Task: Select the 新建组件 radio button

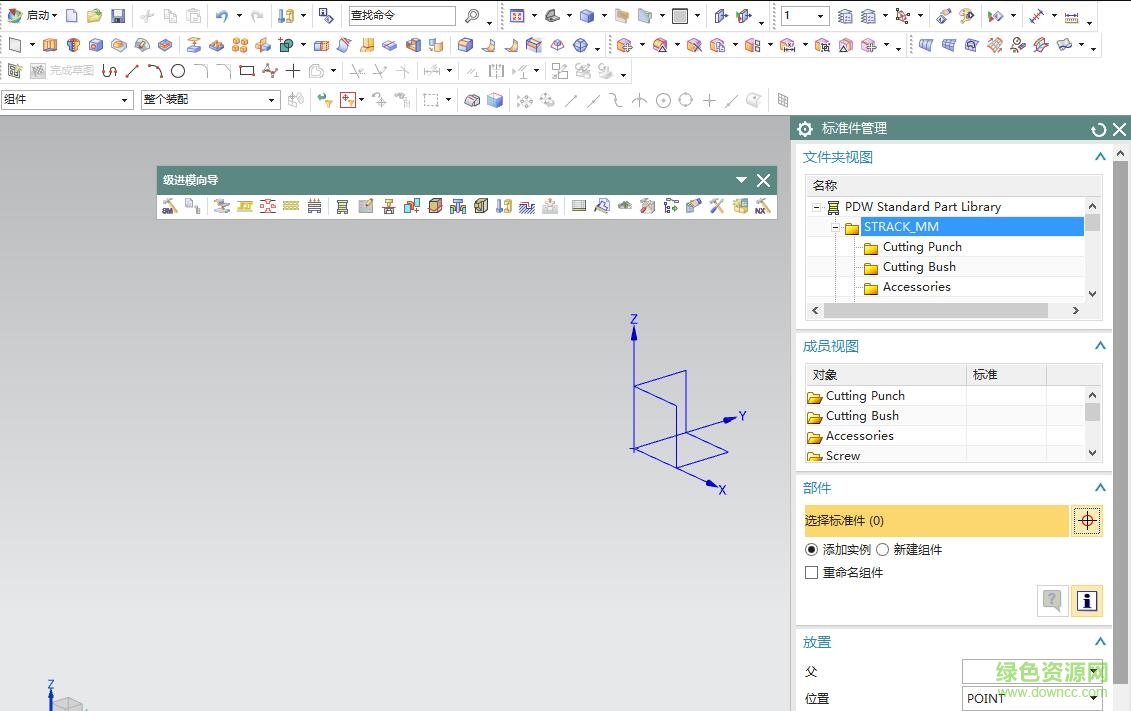Action: [x=882, y=550]
